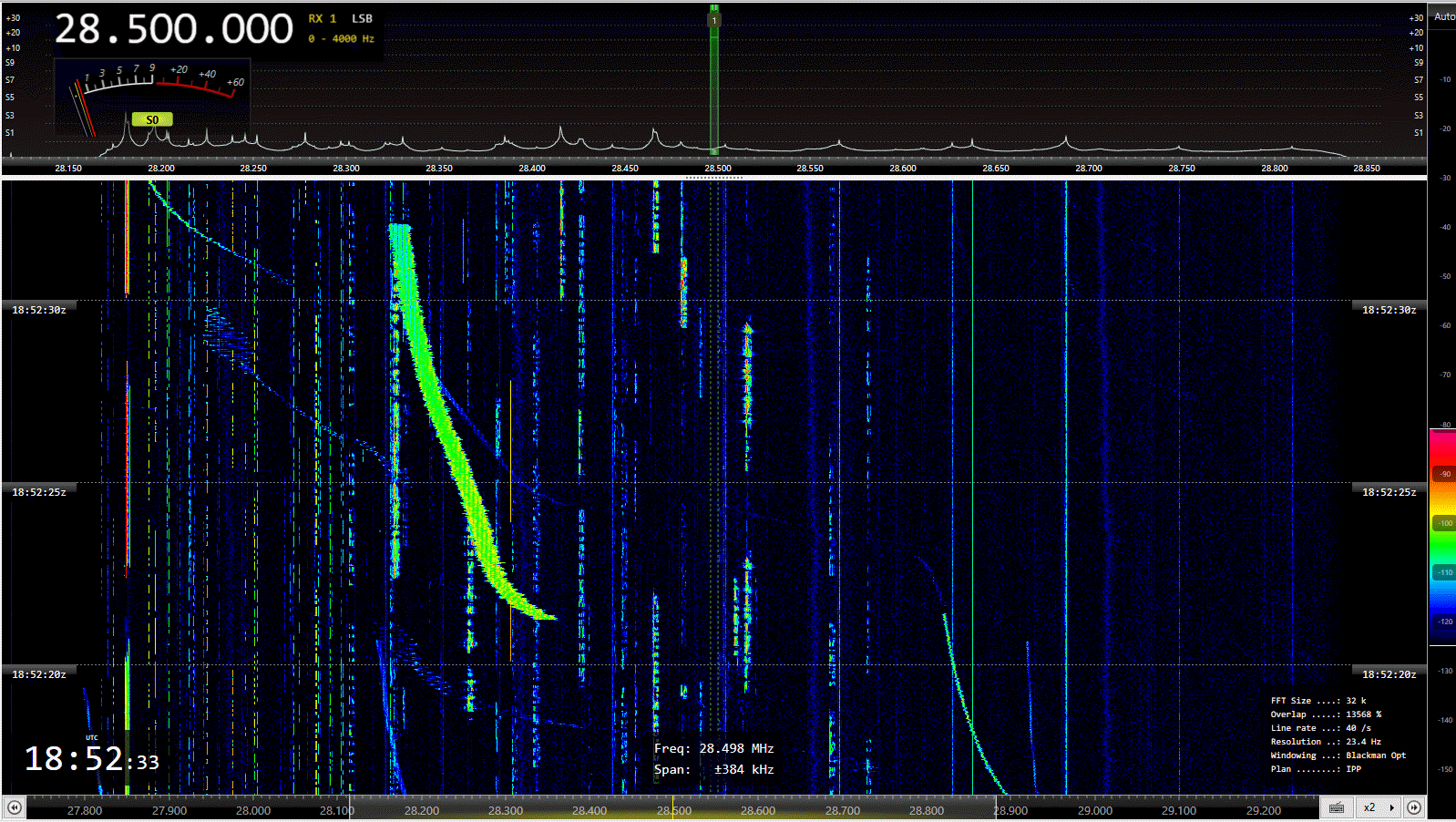Image resolution: width=1456 pixels, height=822 pixels.
Task: Open the x2 zoom dropdown
Action: (x=1369, y=807)
